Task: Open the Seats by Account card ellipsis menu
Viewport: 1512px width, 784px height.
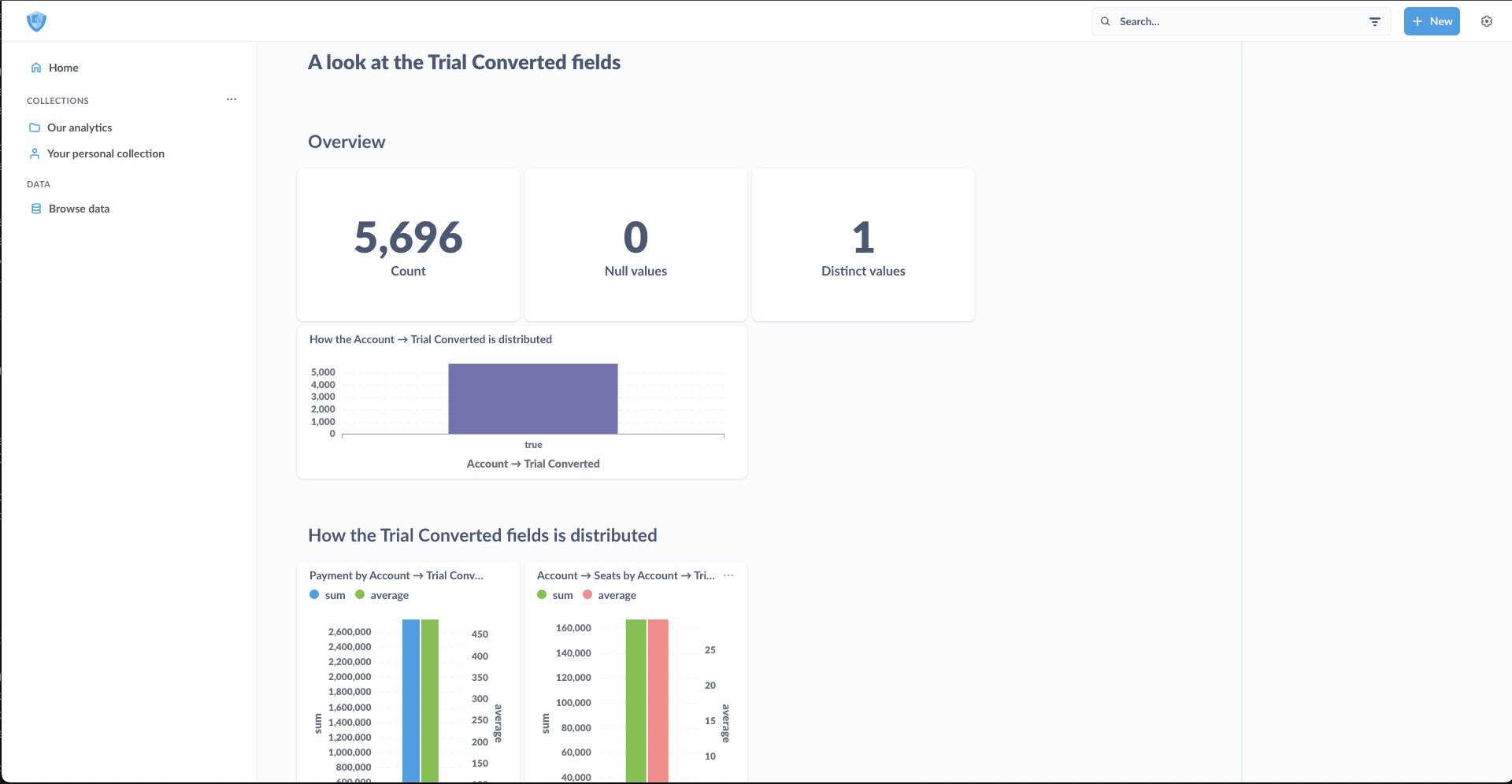Action: (x=728, y=575)
